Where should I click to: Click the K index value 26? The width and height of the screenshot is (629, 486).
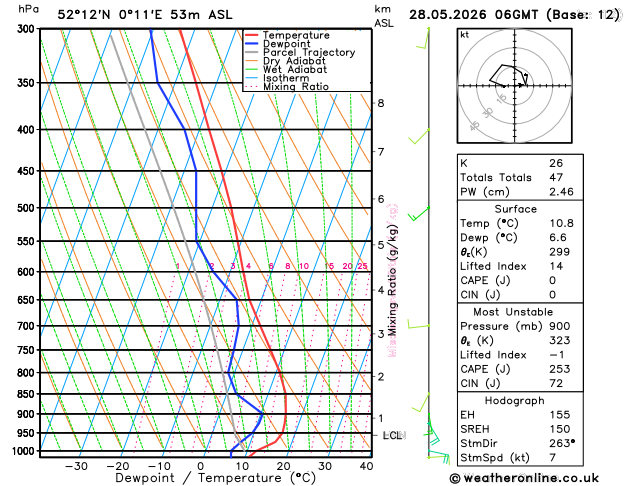tap(556, 163)
